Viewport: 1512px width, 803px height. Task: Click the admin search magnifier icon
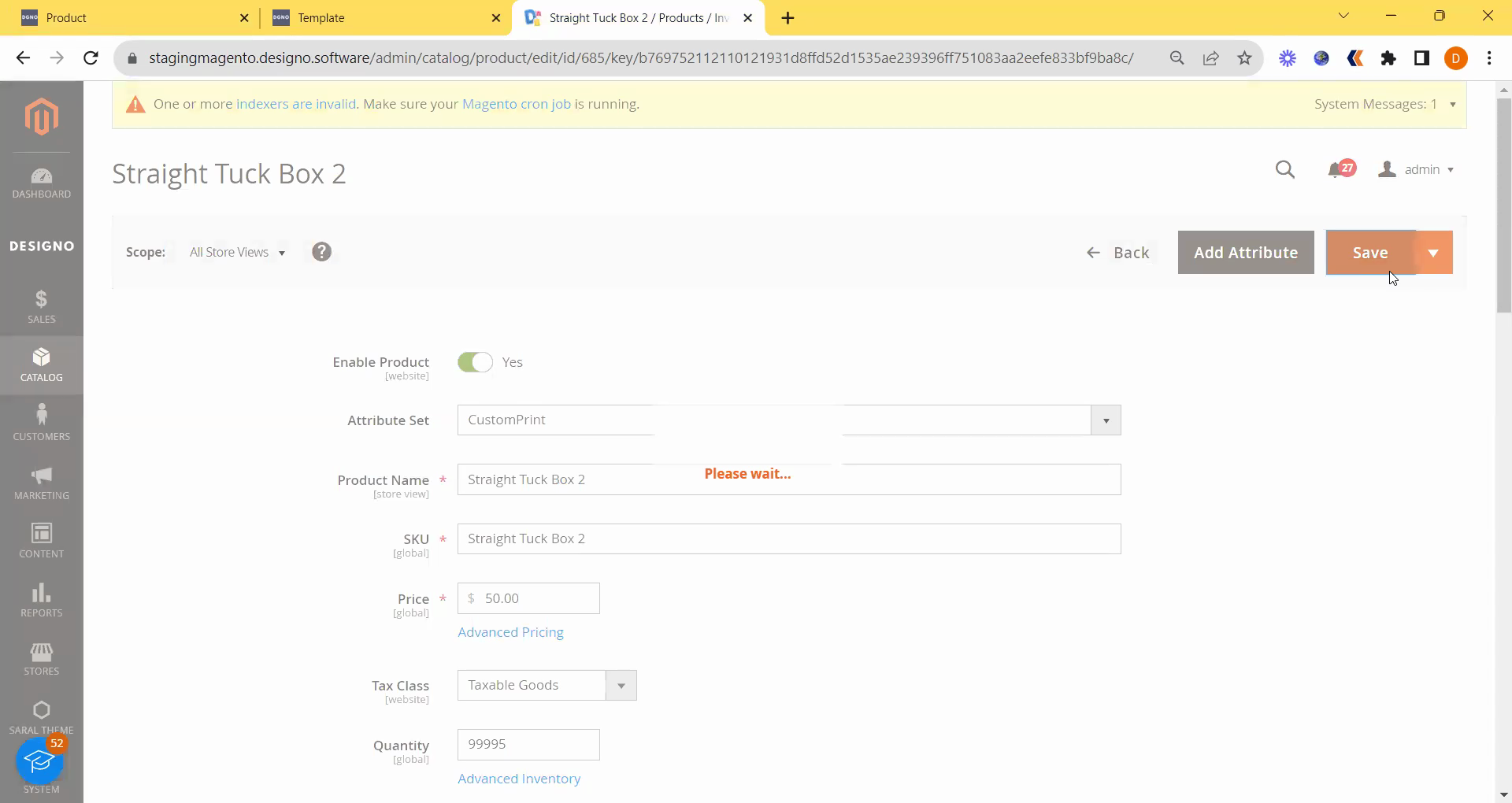point(1284,169)
